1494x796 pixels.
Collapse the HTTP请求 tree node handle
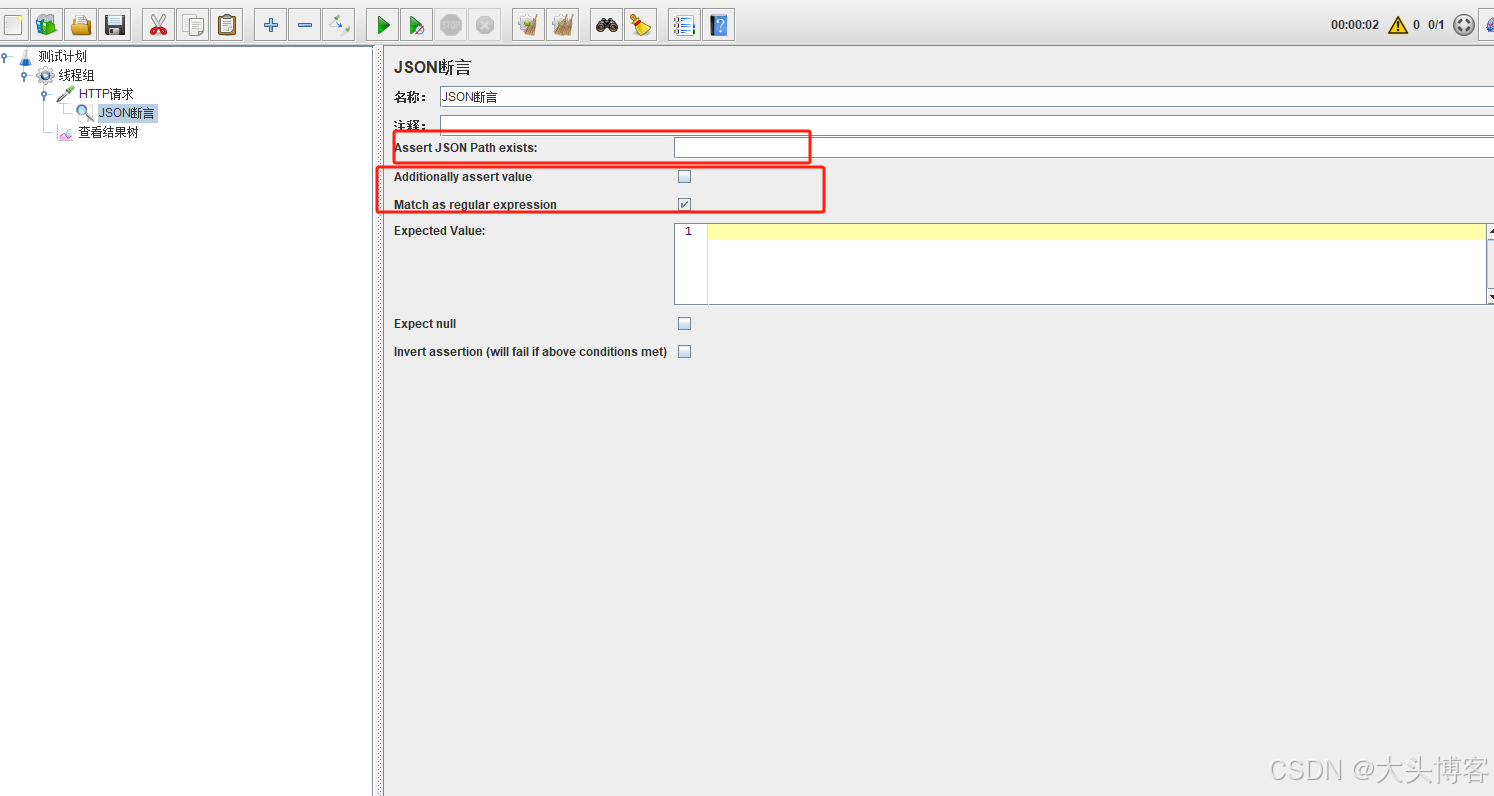coord(45,95)
